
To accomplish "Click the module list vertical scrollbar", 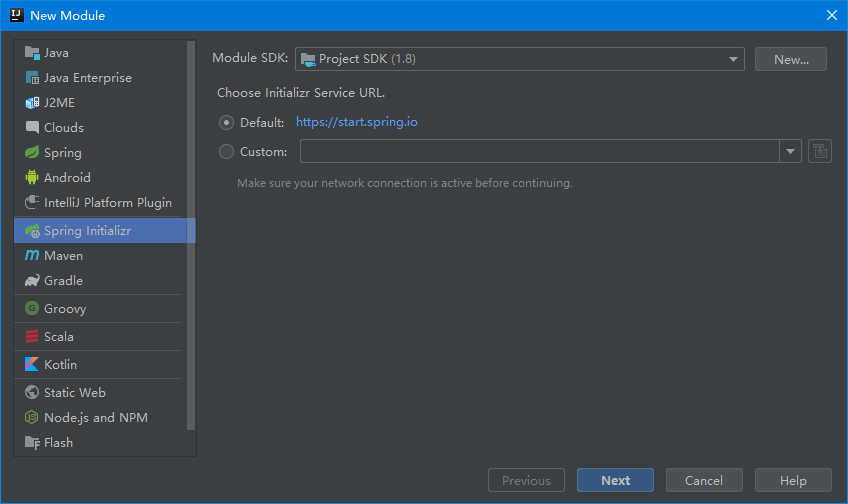I will [190, 236].
